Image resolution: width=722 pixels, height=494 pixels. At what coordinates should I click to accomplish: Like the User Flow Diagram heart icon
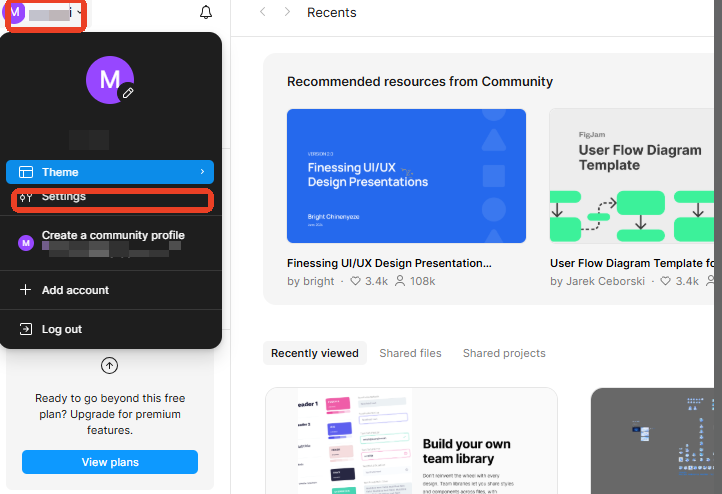(665, 280)
